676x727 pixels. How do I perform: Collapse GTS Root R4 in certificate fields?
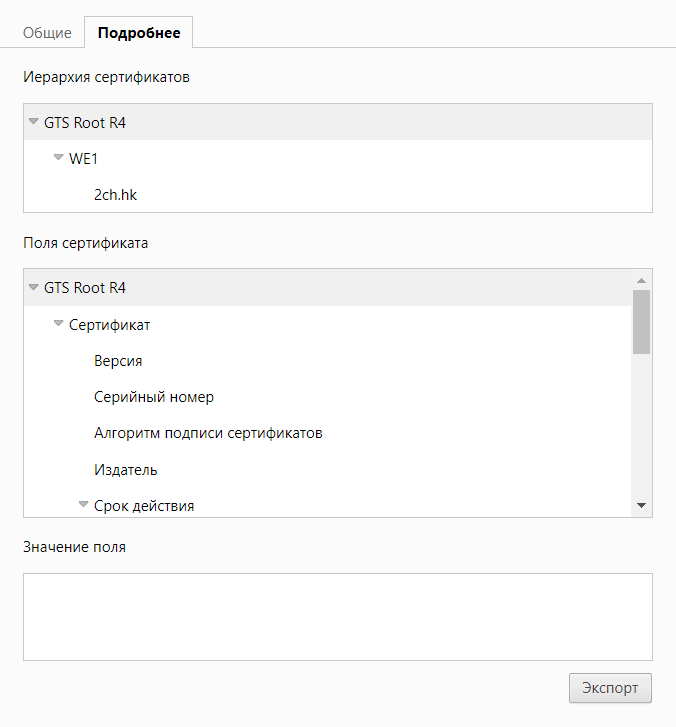click(33, 287)
